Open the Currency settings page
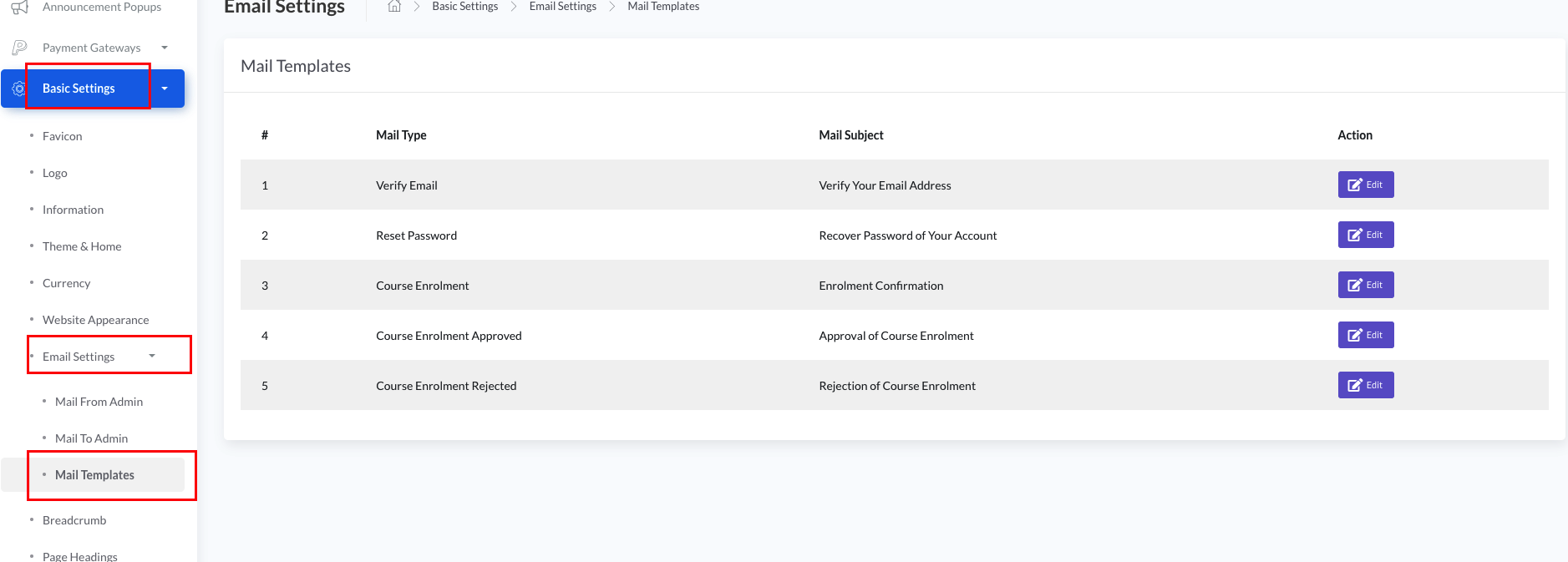 [66, 283]
